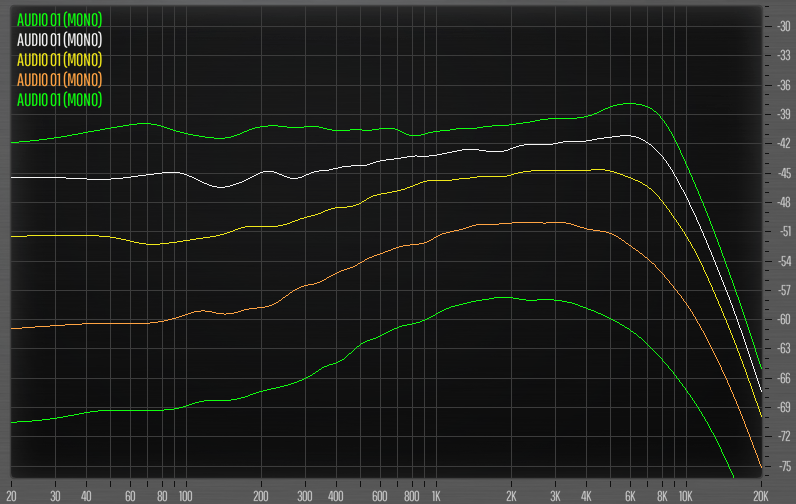Pick the yellow AUDIO 01 (MONO) legend entry

(x=60, y=60)
